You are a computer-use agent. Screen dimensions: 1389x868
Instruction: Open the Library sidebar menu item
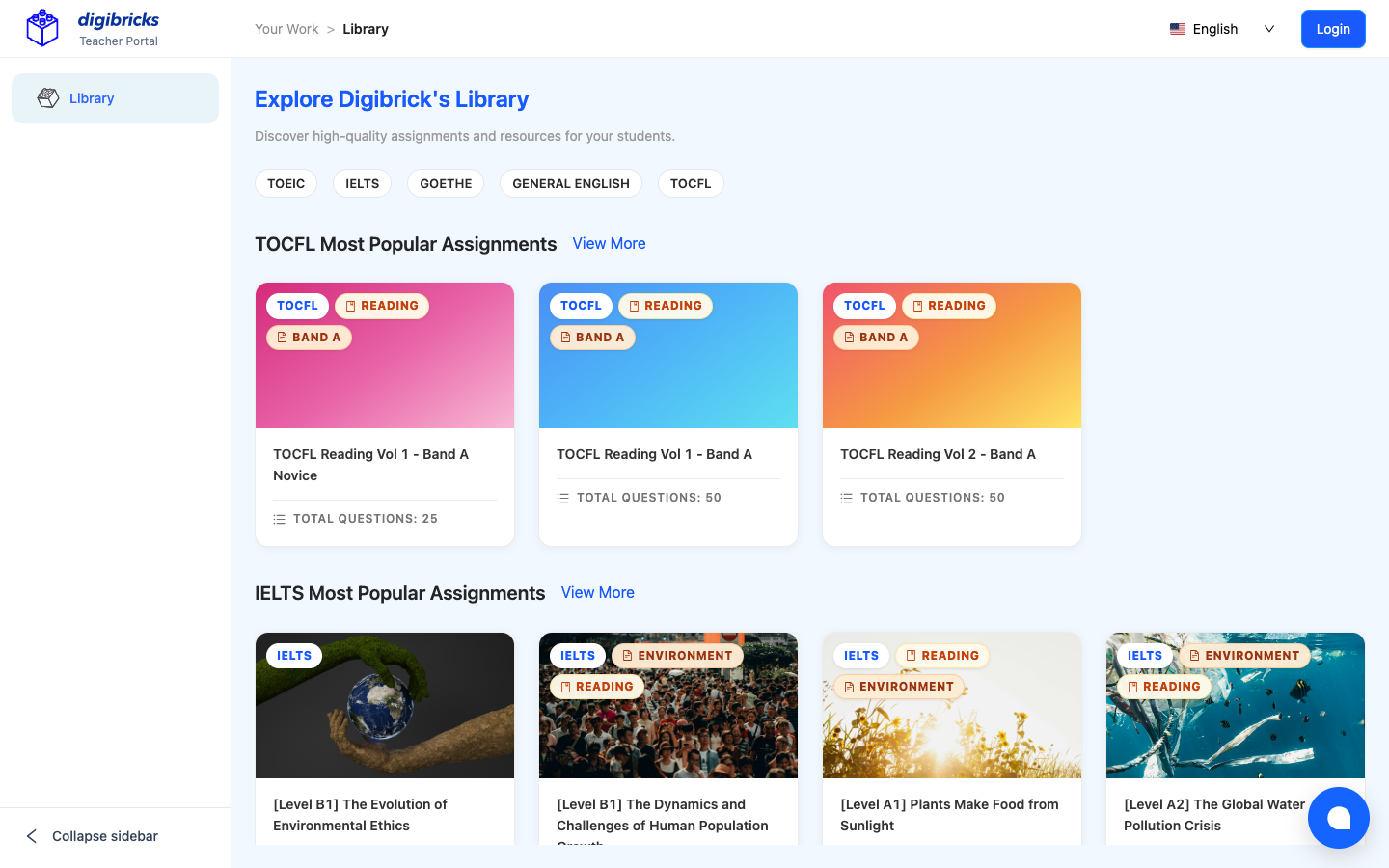(116, 98)
